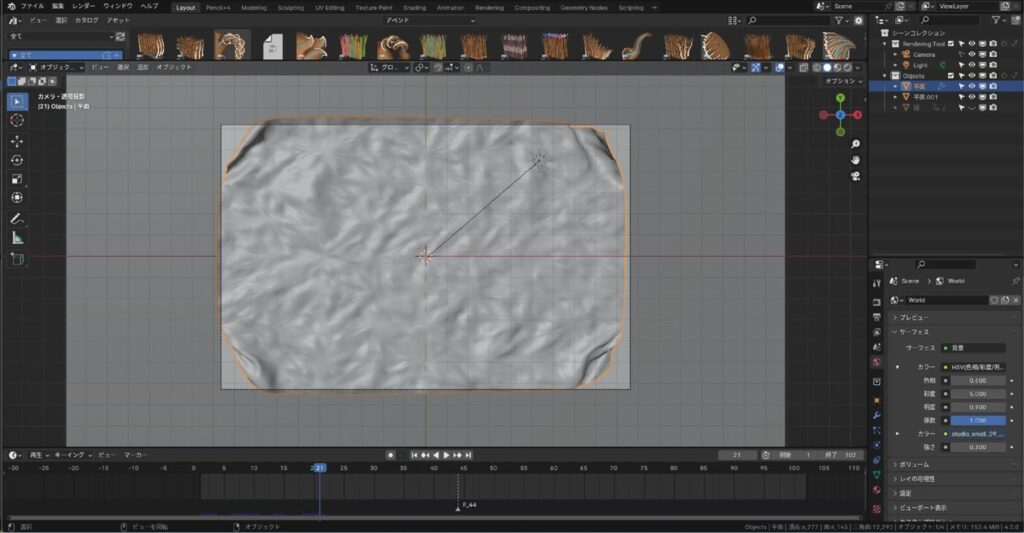1024x533 pixels.
Task: Collapse the Rendering Tool collection
Action: (886, 44)
